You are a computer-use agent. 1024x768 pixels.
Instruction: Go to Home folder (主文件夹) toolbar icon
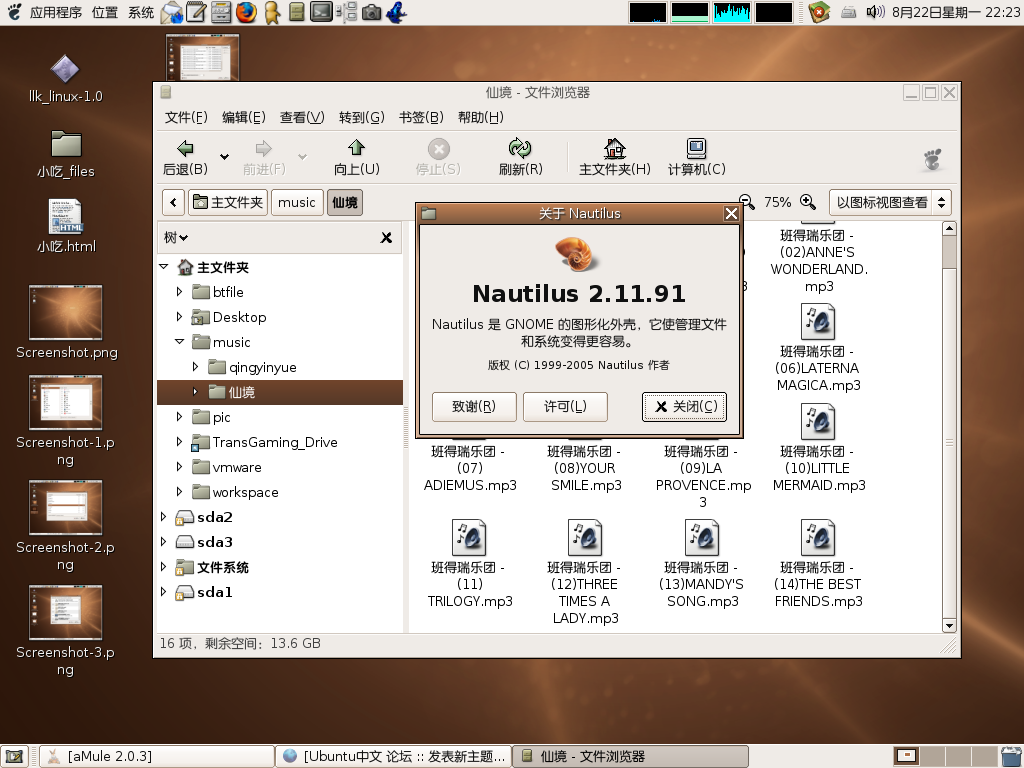(615, 148)
